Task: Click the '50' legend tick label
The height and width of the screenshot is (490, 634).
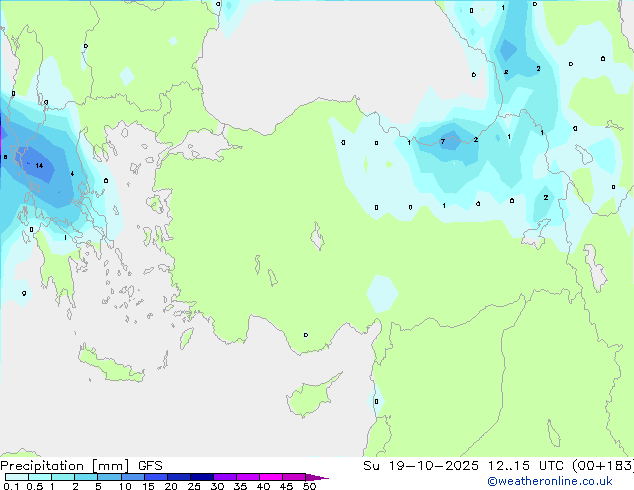Action: pyautogui.click(x=309, y=486)
